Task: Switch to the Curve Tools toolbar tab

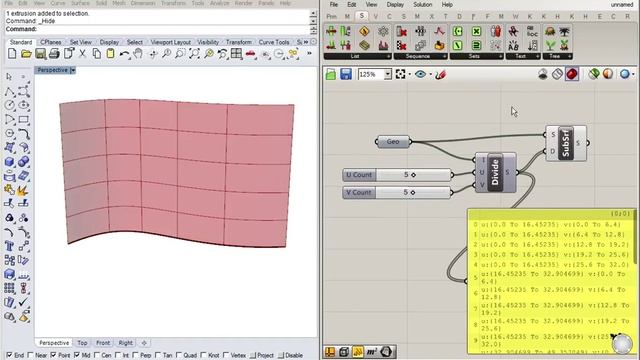Action: (x=274, y=42)
